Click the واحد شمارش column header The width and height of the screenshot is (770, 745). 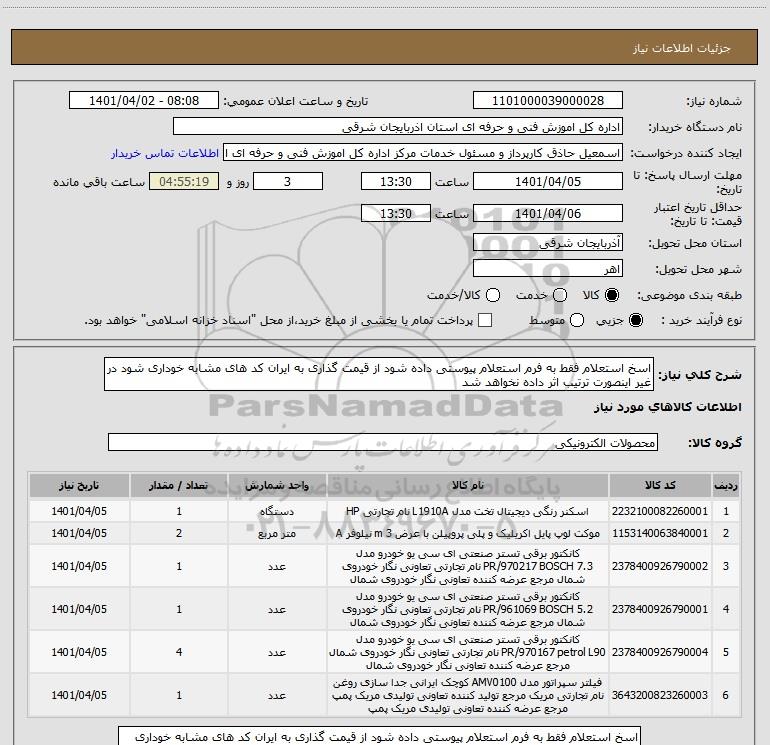(277, 485)
